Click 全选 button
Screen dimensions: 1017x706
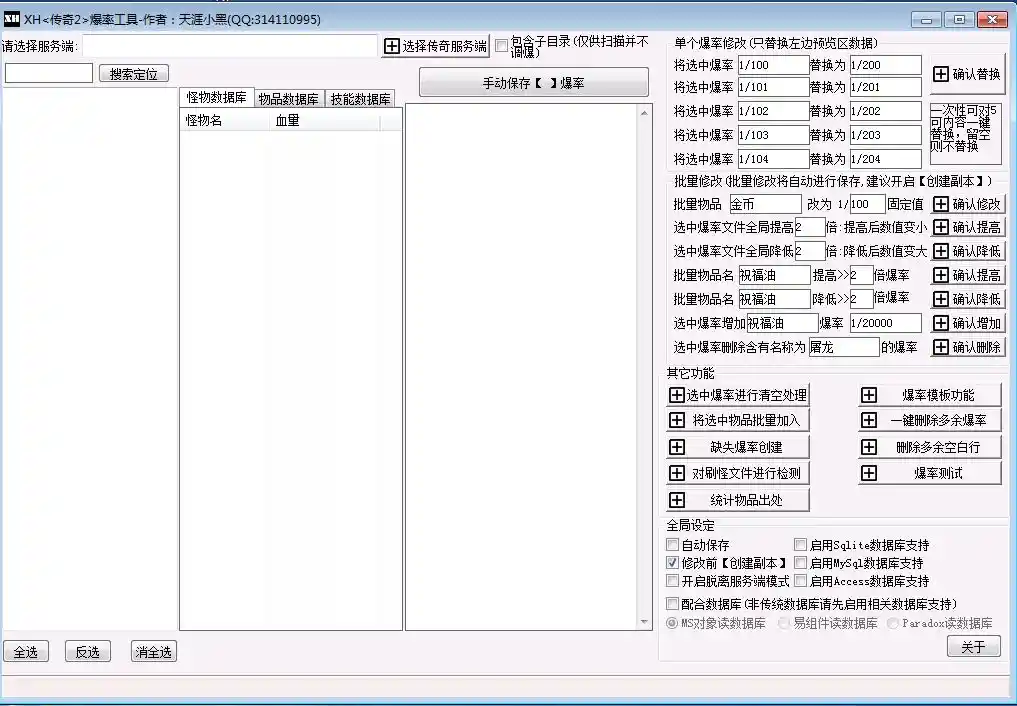click(26, 652)
